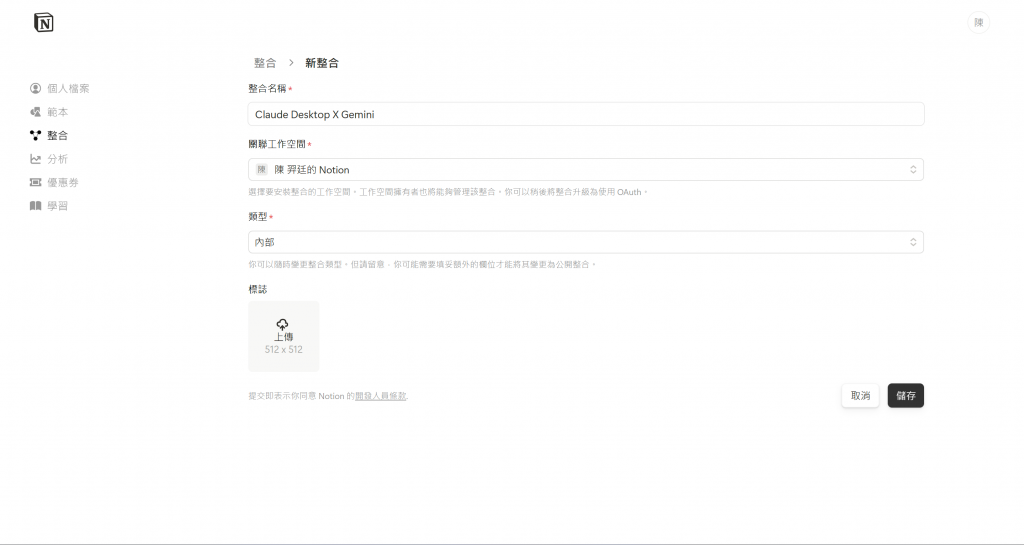The height and width of the screenshot is (545, 1024).
Task: Click the 整合 integrations icon in sidebar
Action: [35, 135]
